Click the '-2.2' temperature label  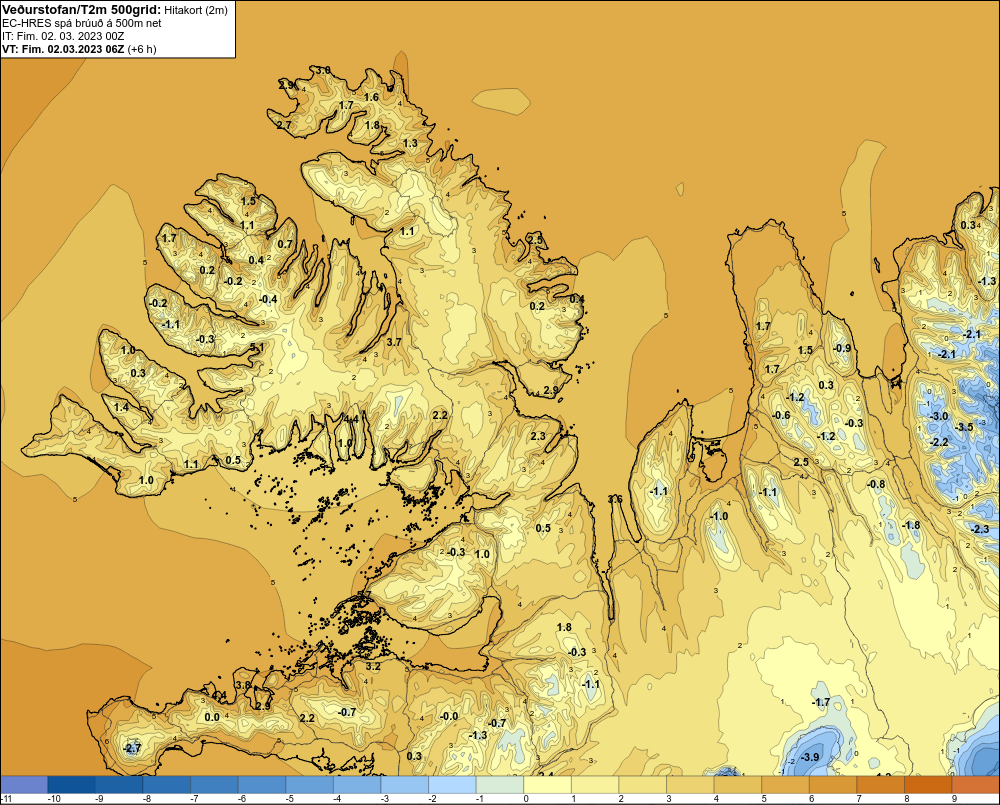click(939, 442)
